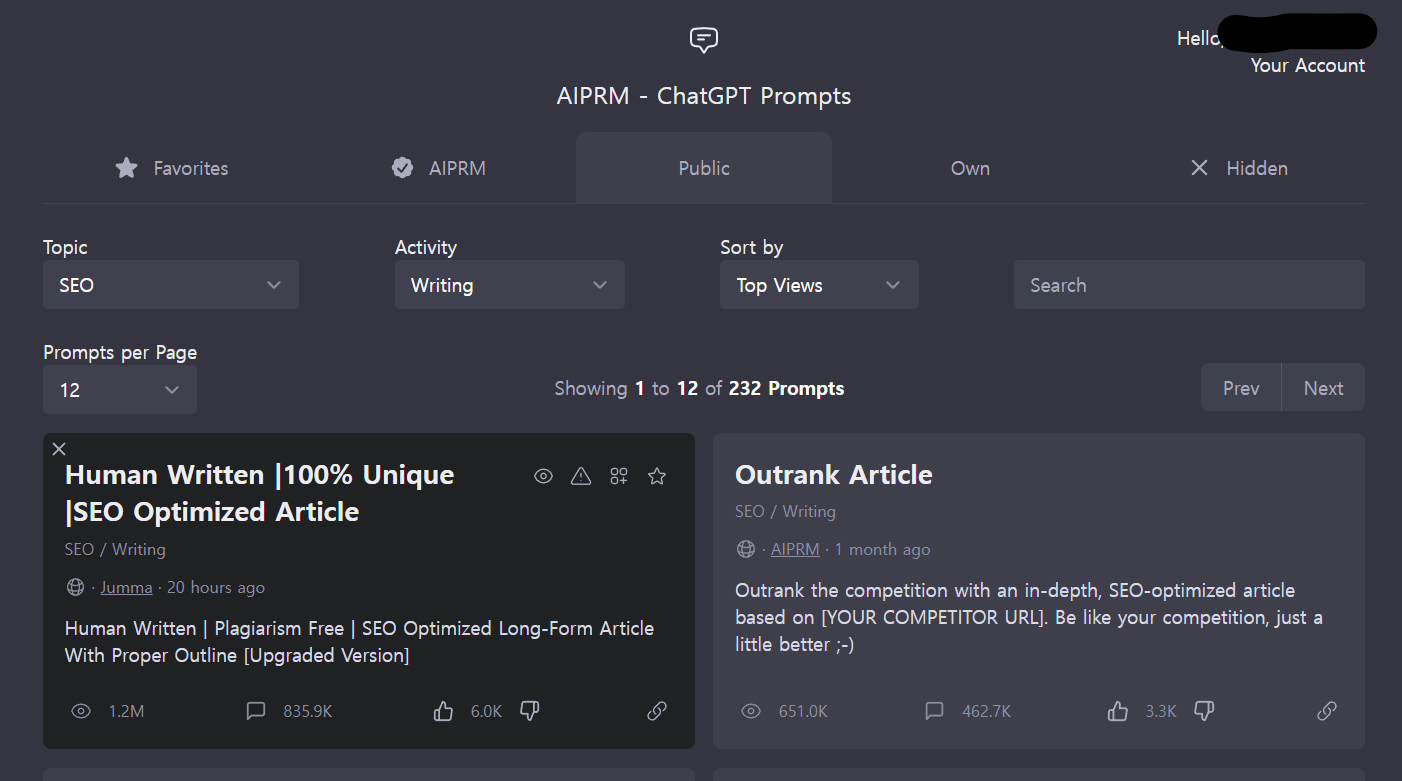Upvote the Outrank Article prompt
The height and width of the screenshot is (781, 1402).
[1118, 711]
